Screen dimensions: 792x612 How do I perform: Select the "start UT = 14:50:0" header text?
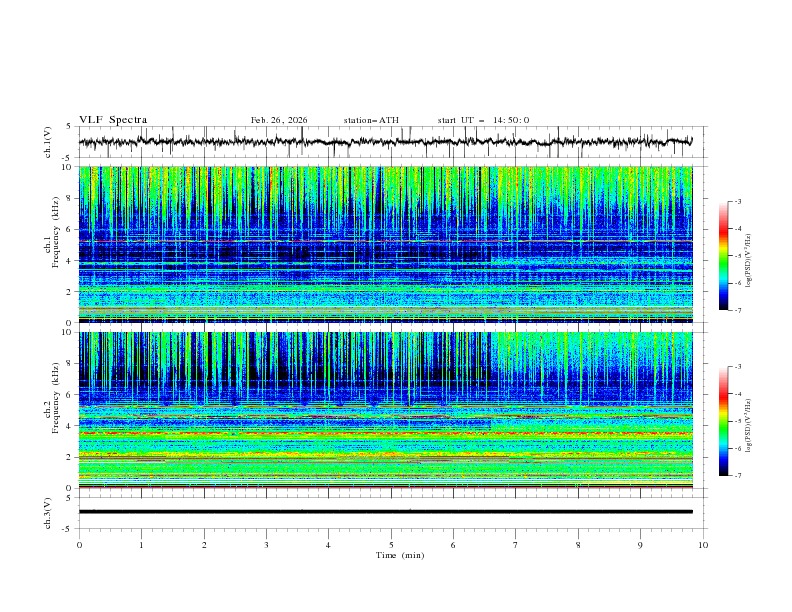click(x=483, y=120)
